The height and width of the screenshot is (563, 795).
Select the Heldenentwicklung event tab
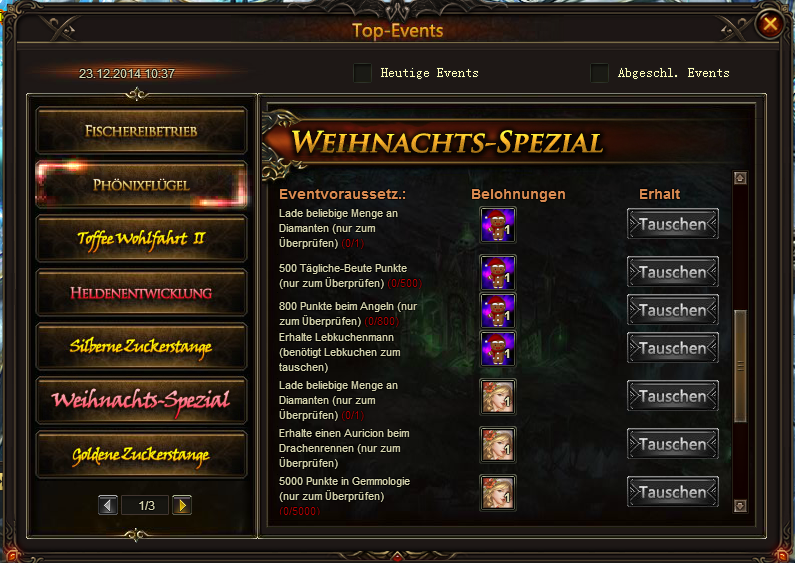[141, 293]
